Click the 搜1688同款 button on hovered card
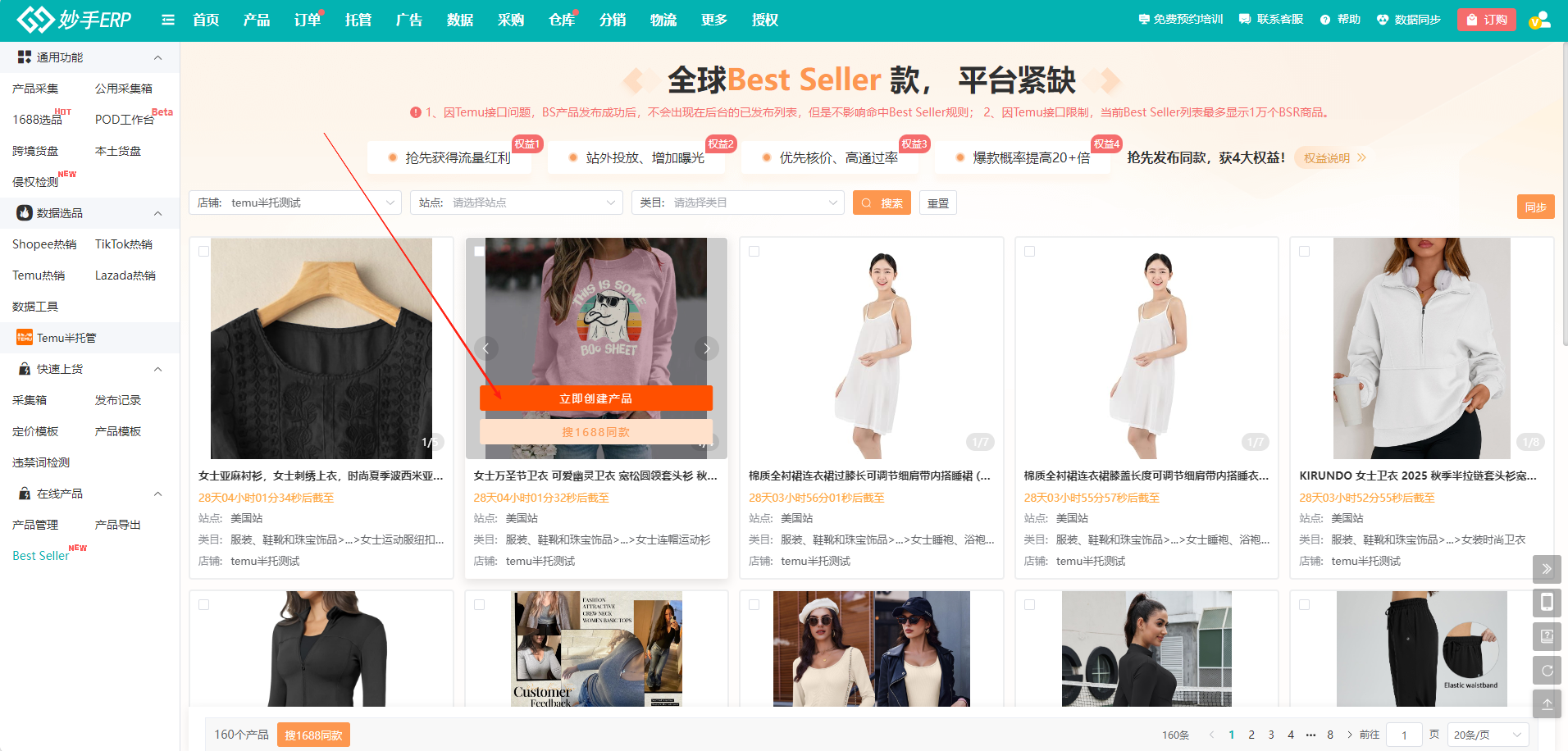1568x751 pixels. tap(596, 432)
